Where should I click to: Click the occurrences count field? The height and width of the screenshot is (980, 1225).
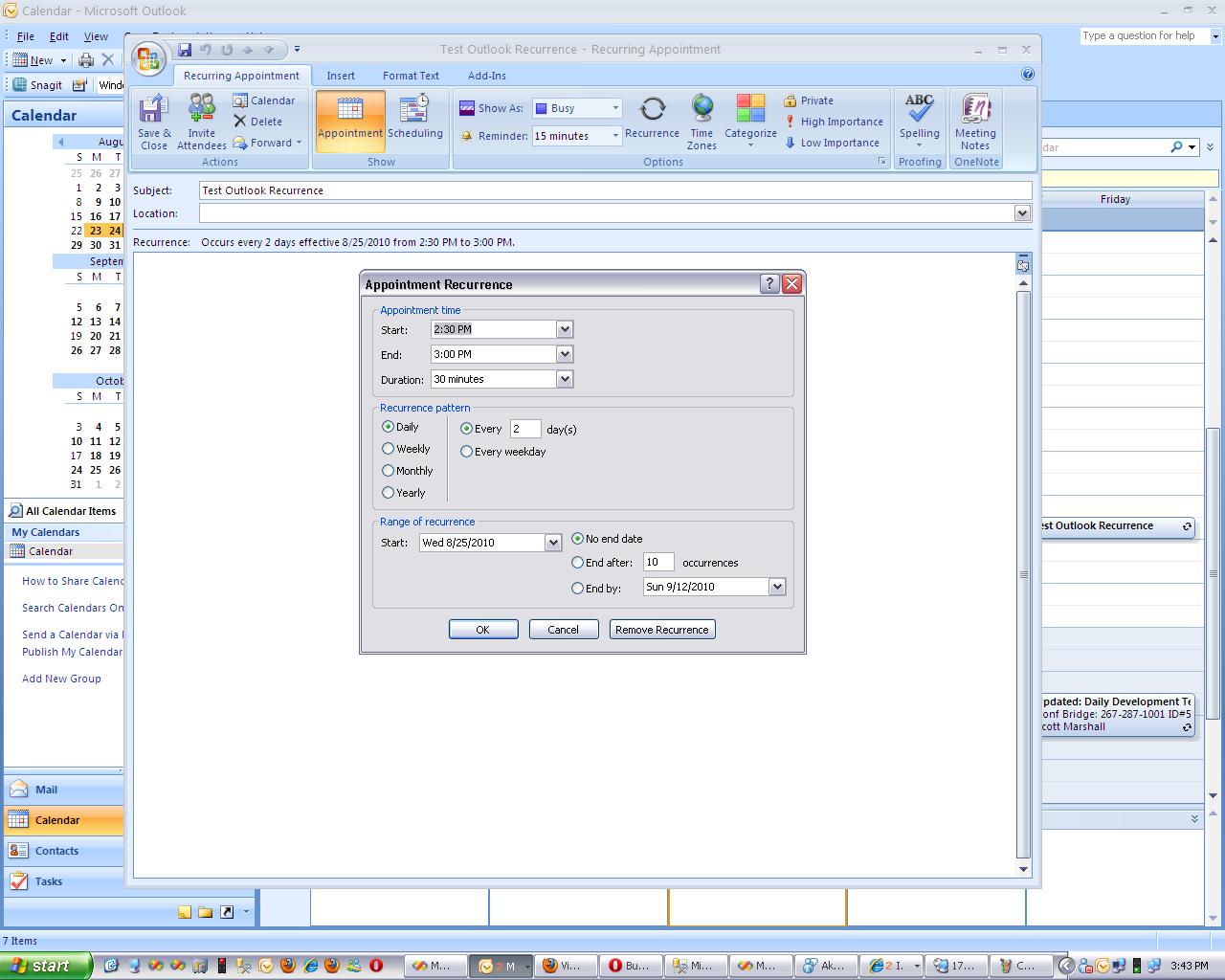[x=658, y=563]
